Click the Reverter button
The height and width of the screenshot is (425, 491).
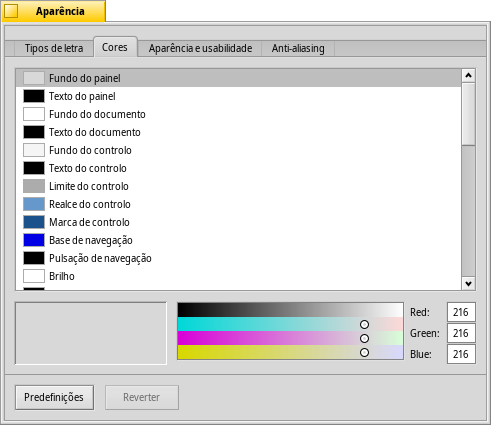tap(142, 397)
